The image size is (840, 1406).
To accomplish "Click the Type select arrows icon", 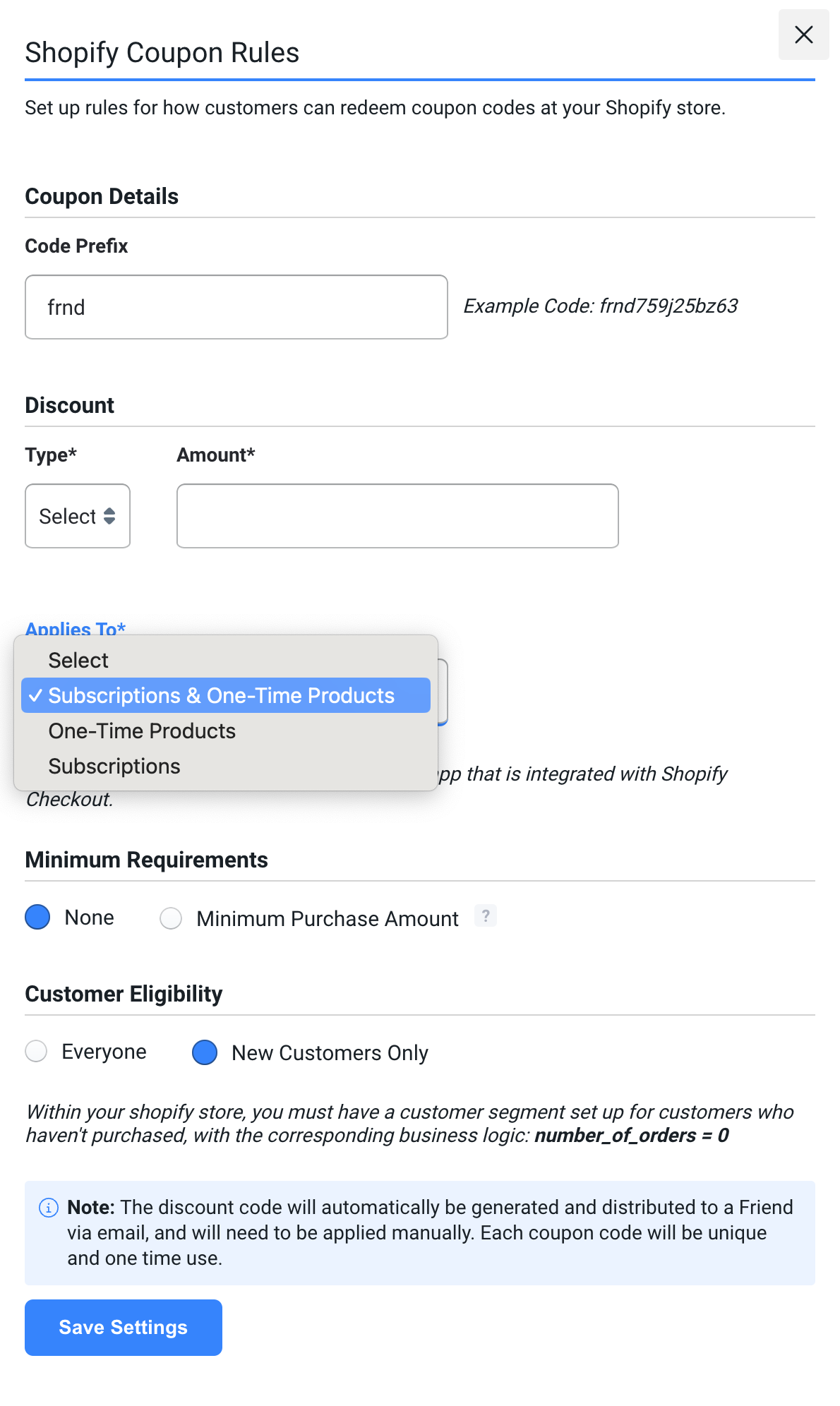I will [109, 516].
